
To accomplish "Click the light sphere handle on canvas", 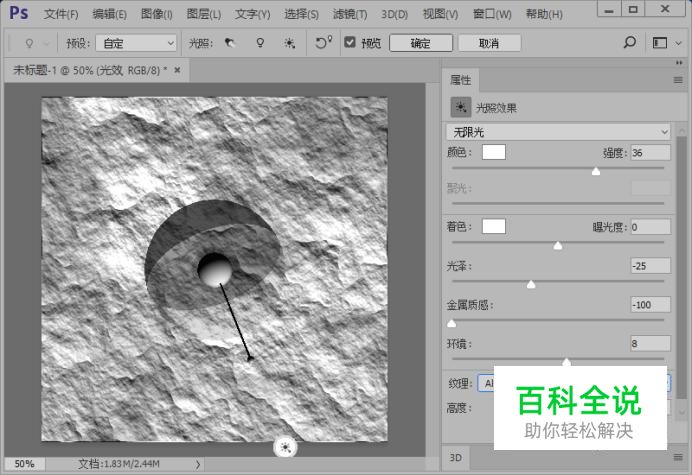I will 214,270.
